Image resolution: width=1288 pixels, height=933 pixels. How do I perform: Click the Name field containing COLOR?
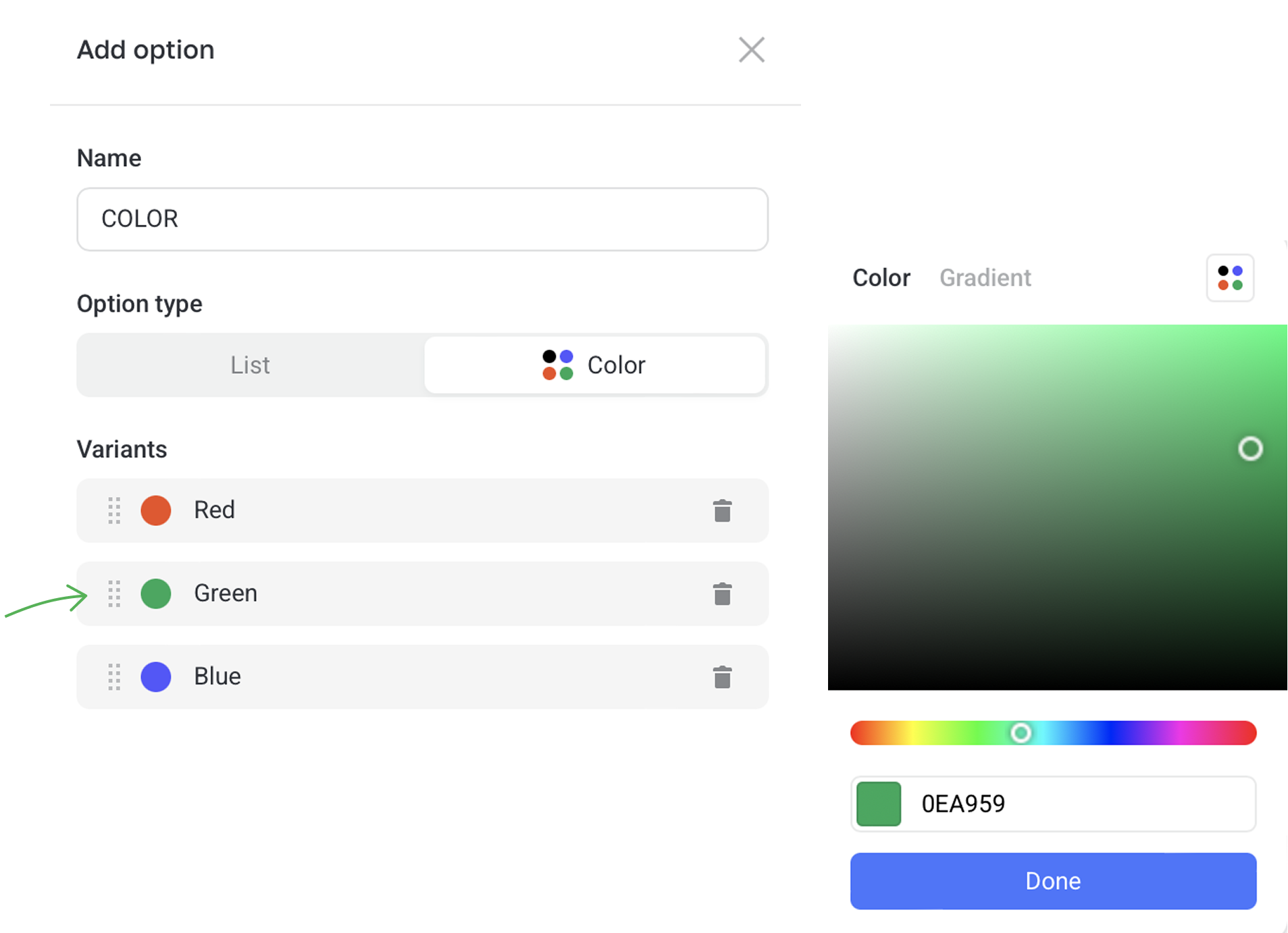point(422,219)
